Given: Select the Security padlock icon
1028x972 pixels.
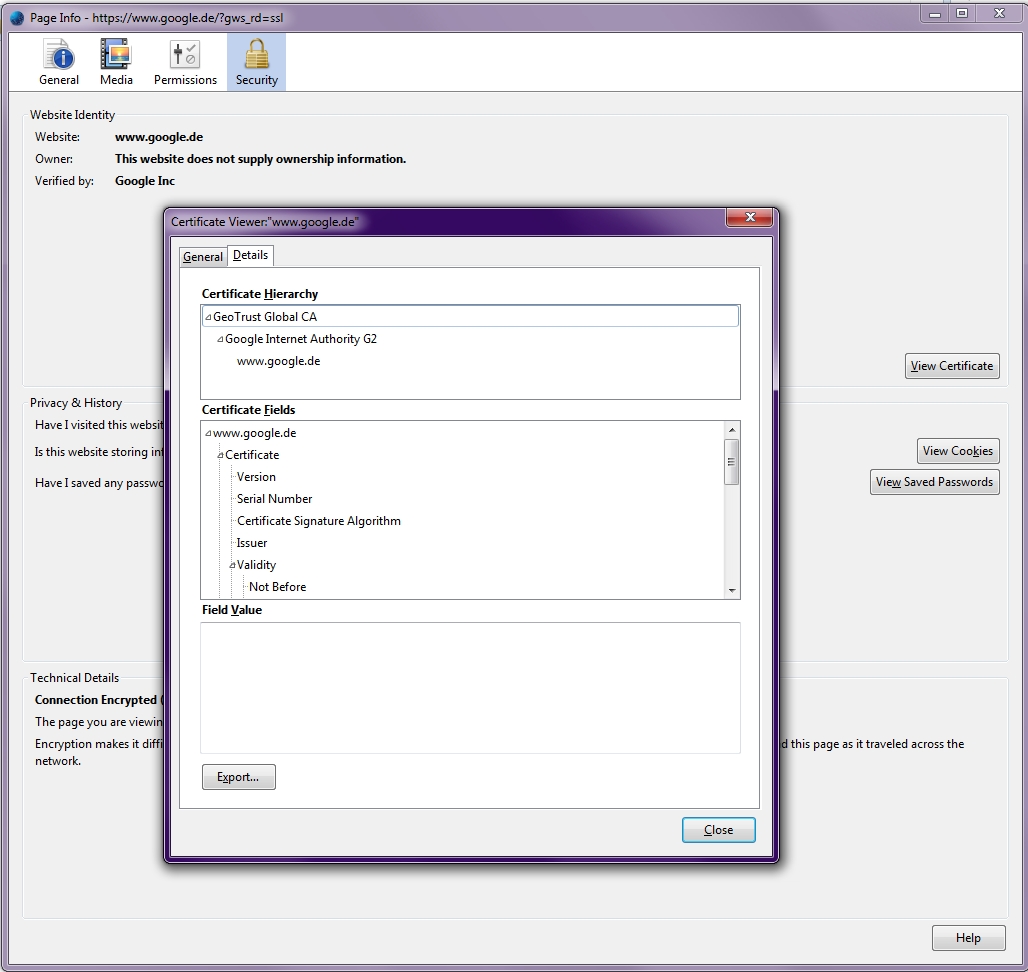Looking at the screenshot, I should coord(256,62).
